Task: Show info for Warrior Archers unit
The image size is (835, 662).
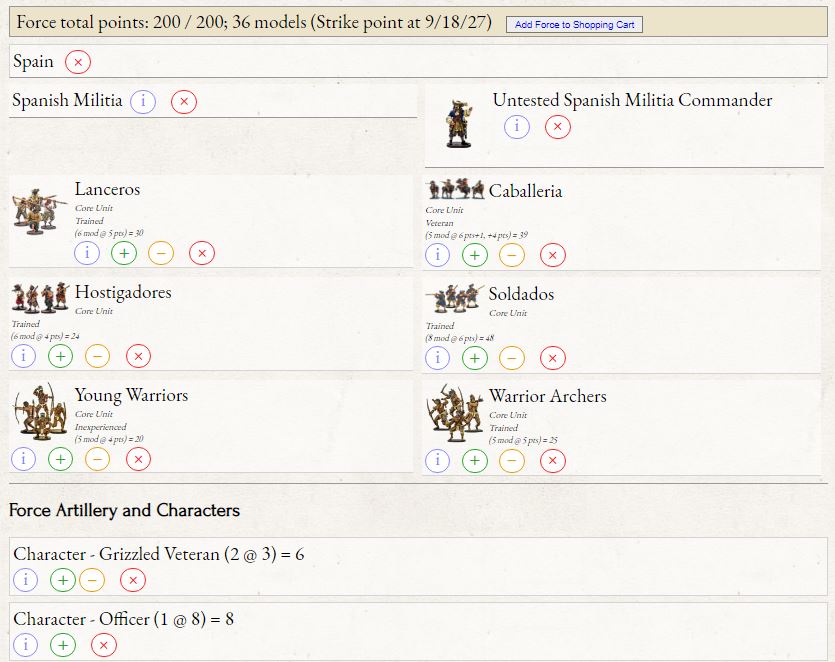Action: 438,461
